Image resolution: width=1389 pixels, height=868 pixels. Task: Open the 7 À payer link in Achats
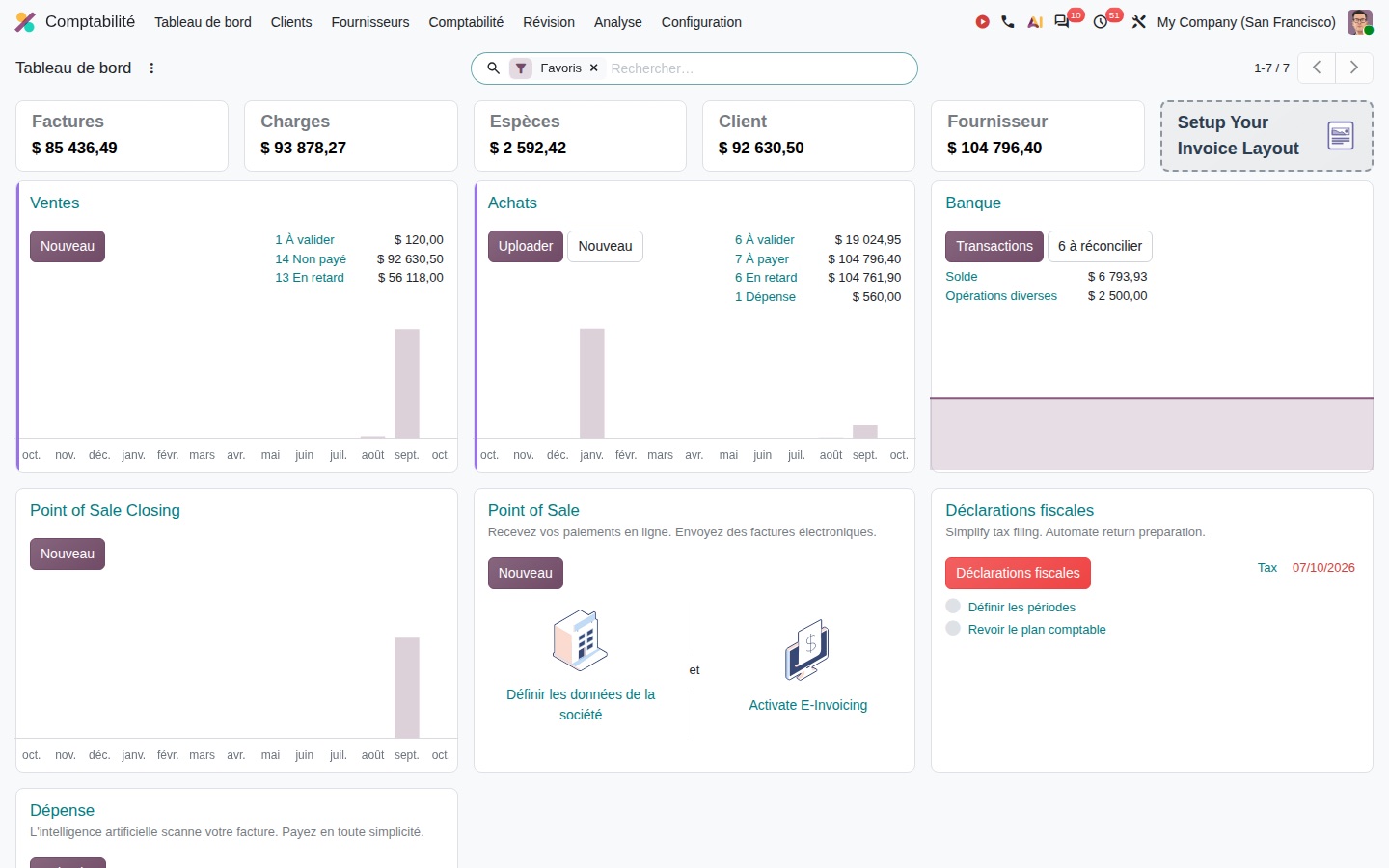click(x=762, y=258)
